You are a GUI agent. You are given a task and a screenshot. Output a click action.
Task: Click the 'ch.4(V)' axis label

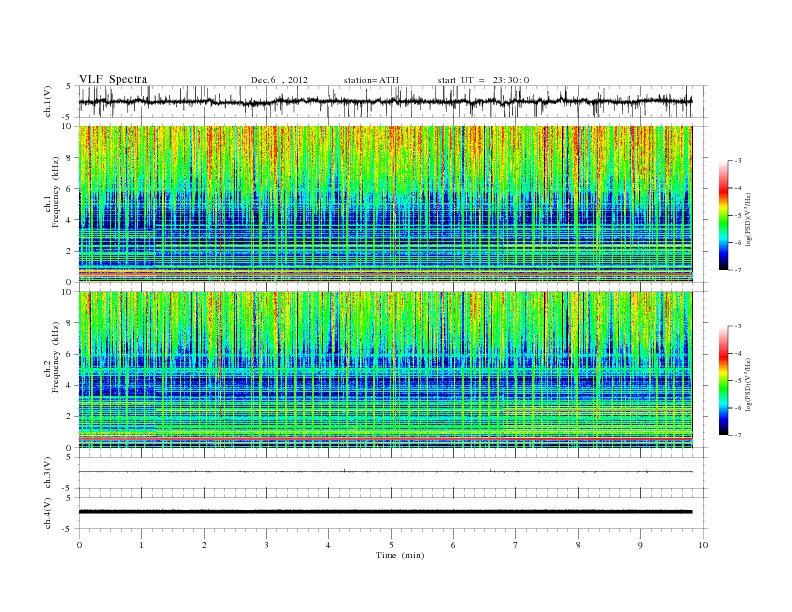[48, 513]
